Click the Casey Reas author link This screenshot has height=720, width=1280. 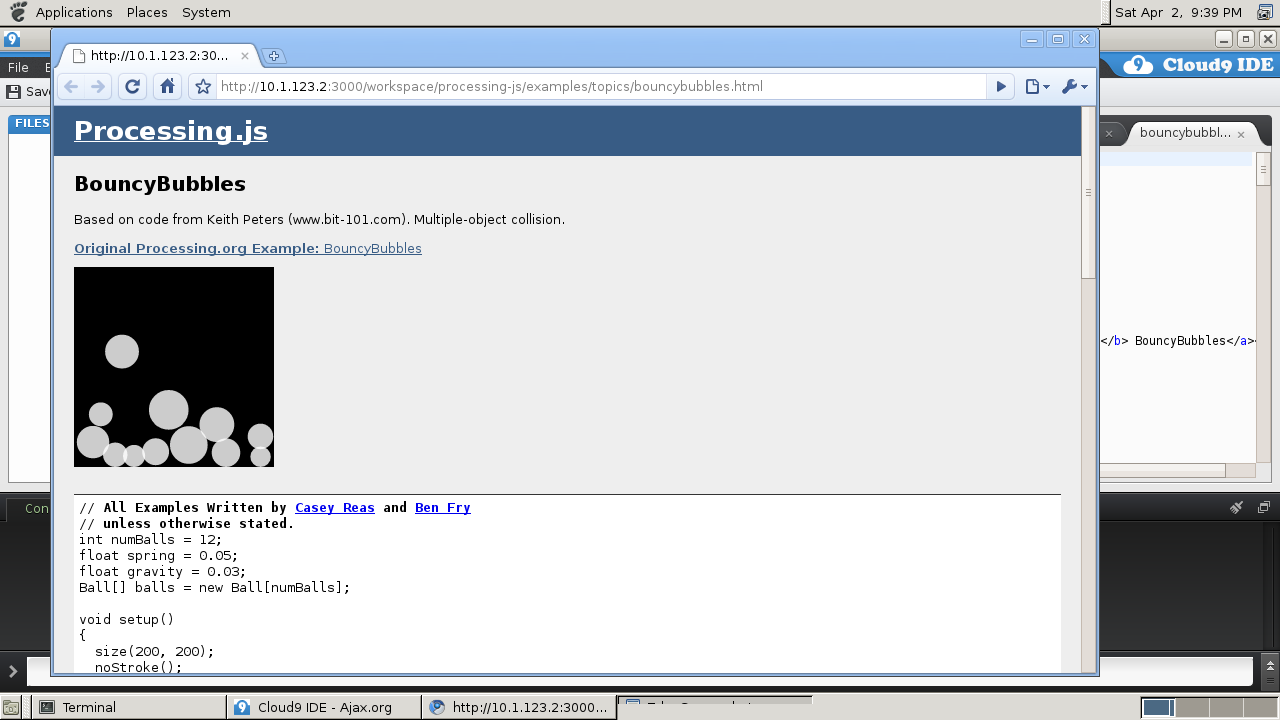[334, 507]
